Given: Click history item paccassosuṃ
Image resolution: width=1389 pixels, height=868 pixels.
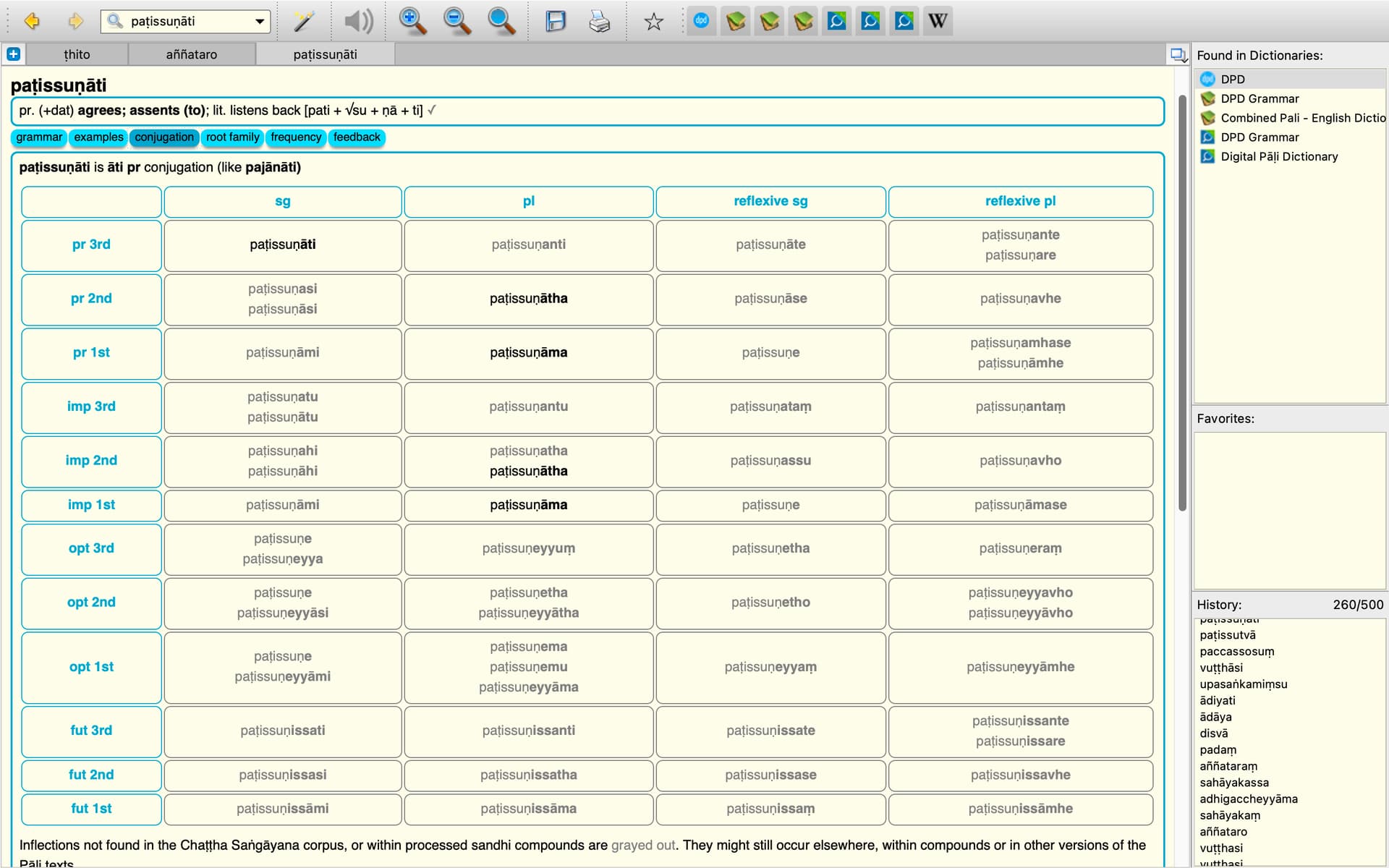Looking at the screenshot, I should coord(1237,652).
